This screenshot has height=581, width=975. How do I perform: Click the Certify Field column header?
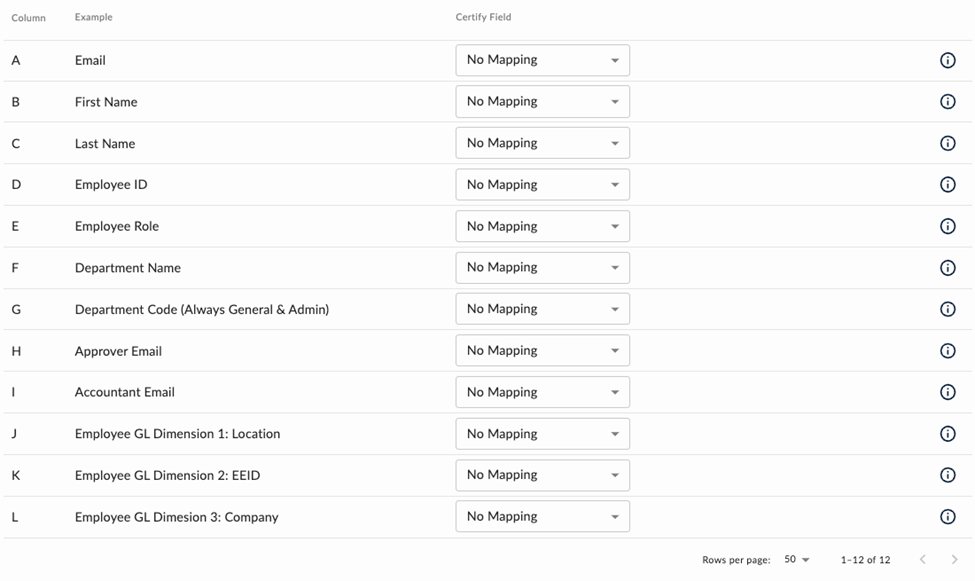(x=483, y=17)
